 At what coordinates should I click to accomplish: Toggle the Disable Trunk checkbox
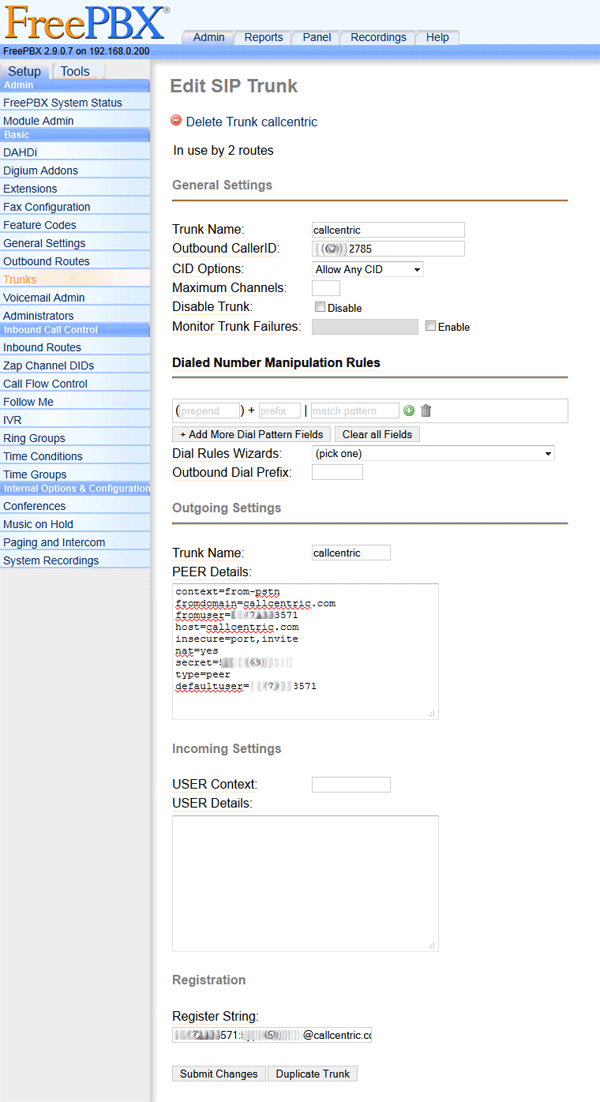[320, 307]
